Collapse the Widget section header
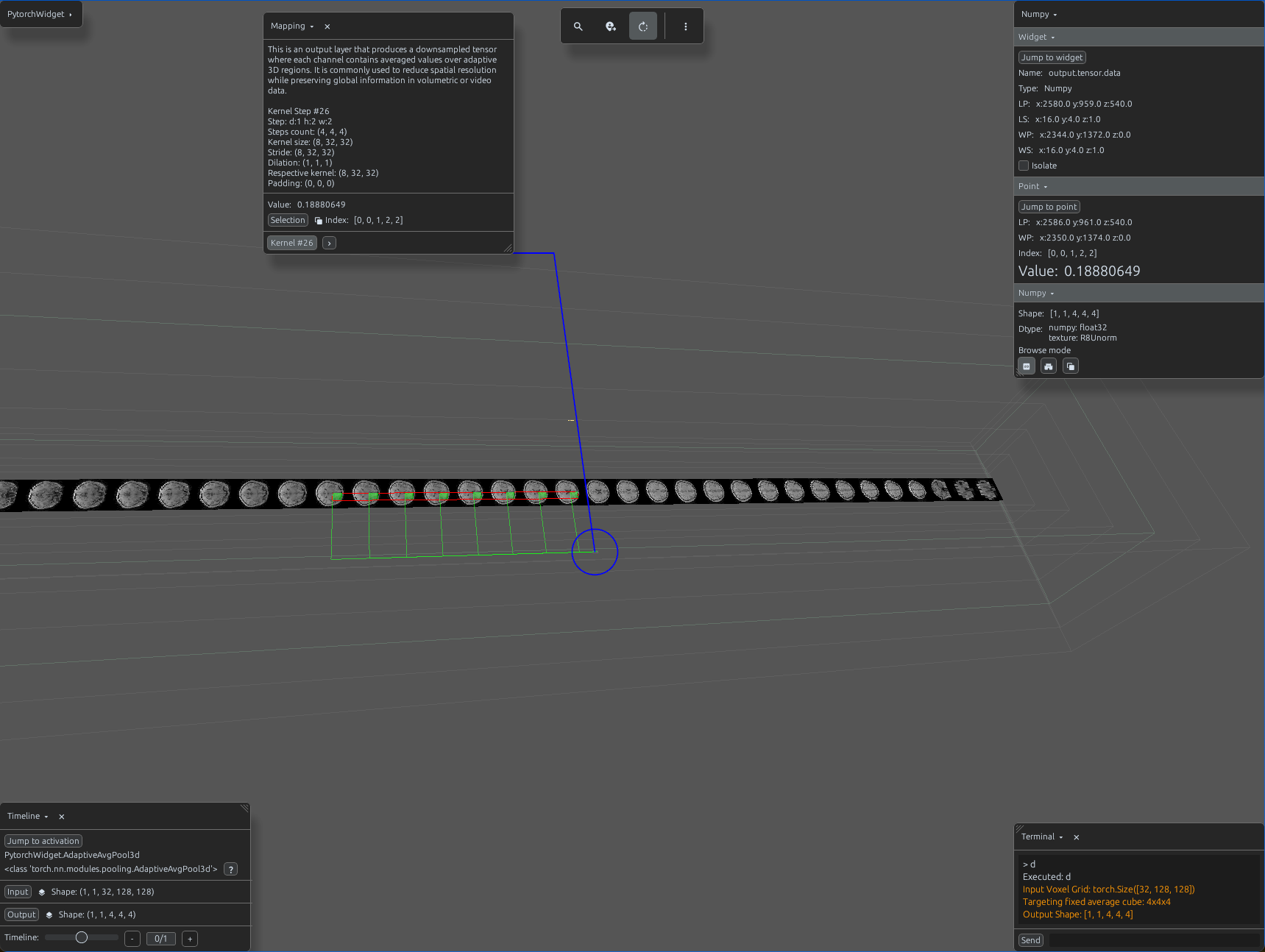Image resolution: width=1265 pixels, height=952 pixels. pyautogui.click(x=1139, y=37)
